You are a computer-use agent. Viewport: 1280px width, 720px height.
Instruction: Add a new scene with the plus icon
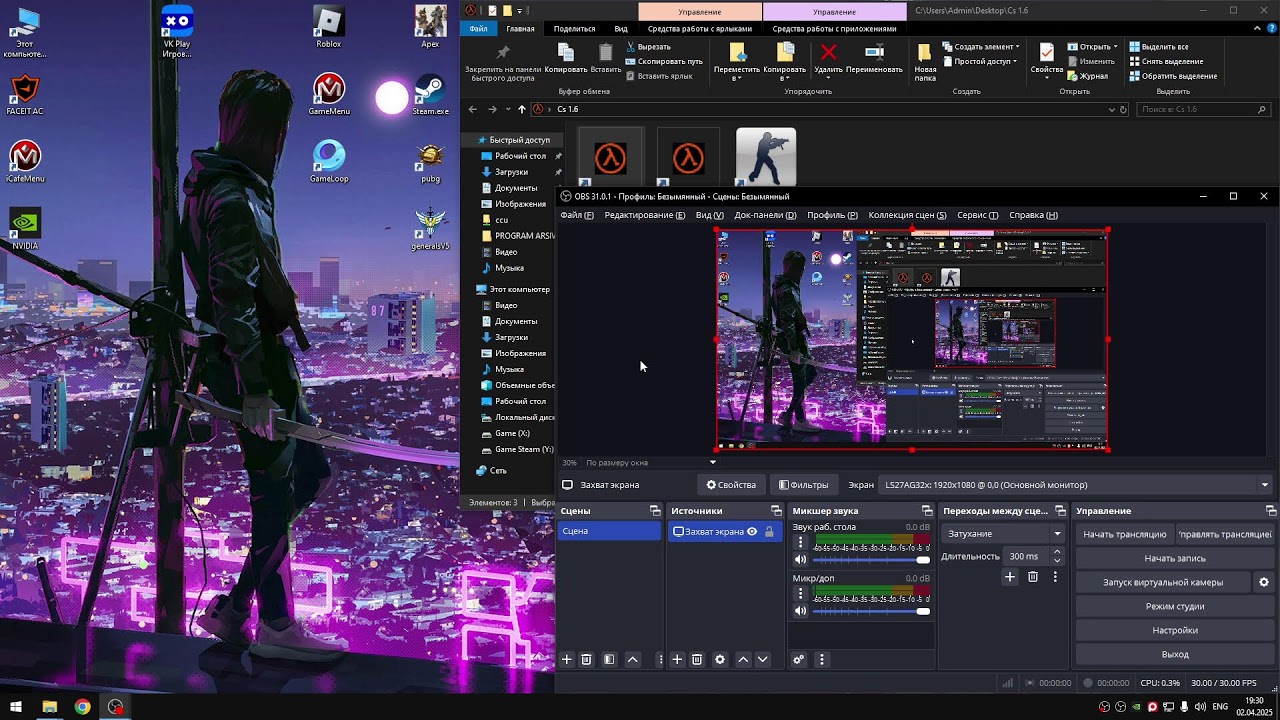tap(567, 660)
